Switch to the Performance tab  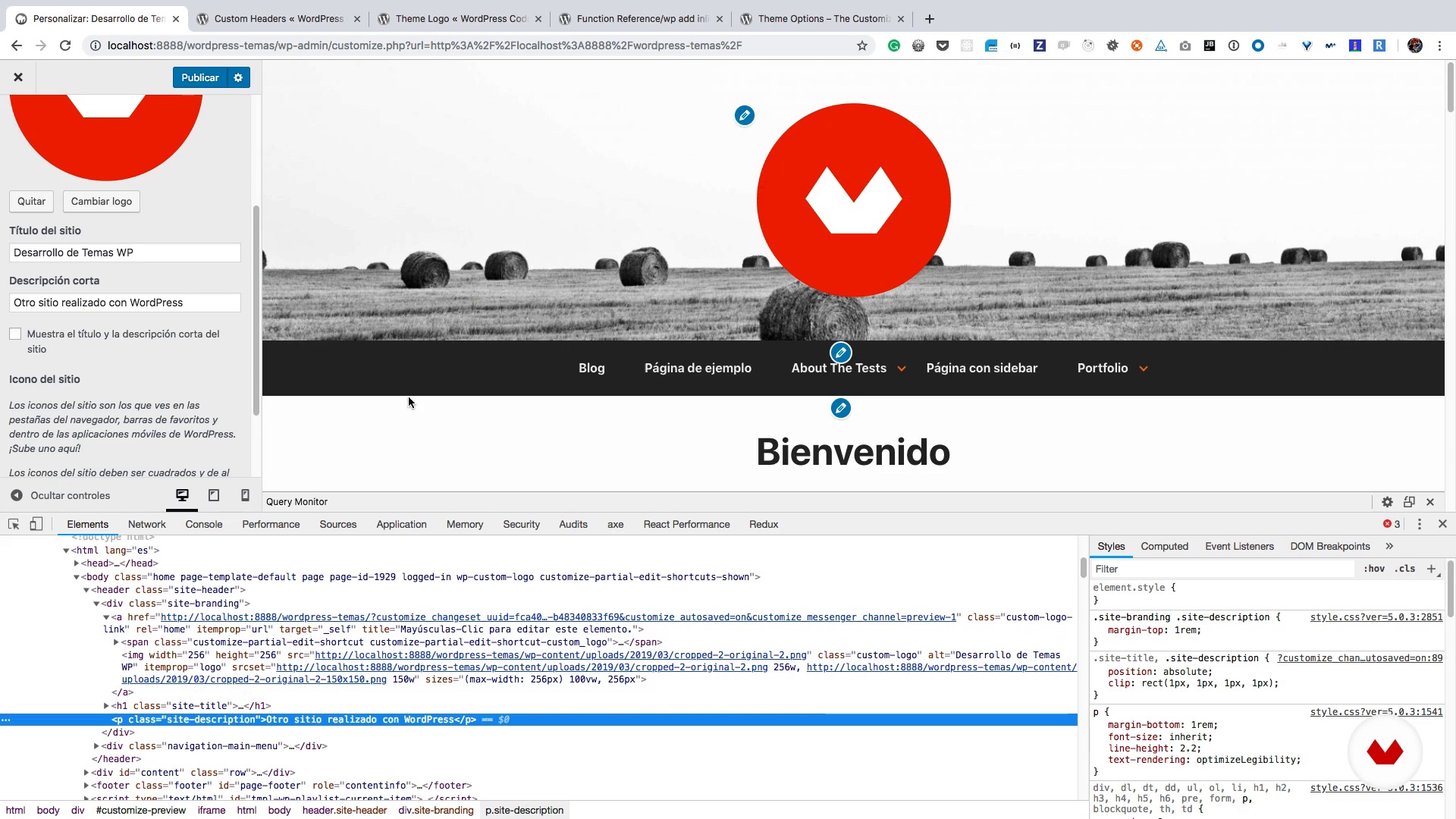tap(271, 524)
